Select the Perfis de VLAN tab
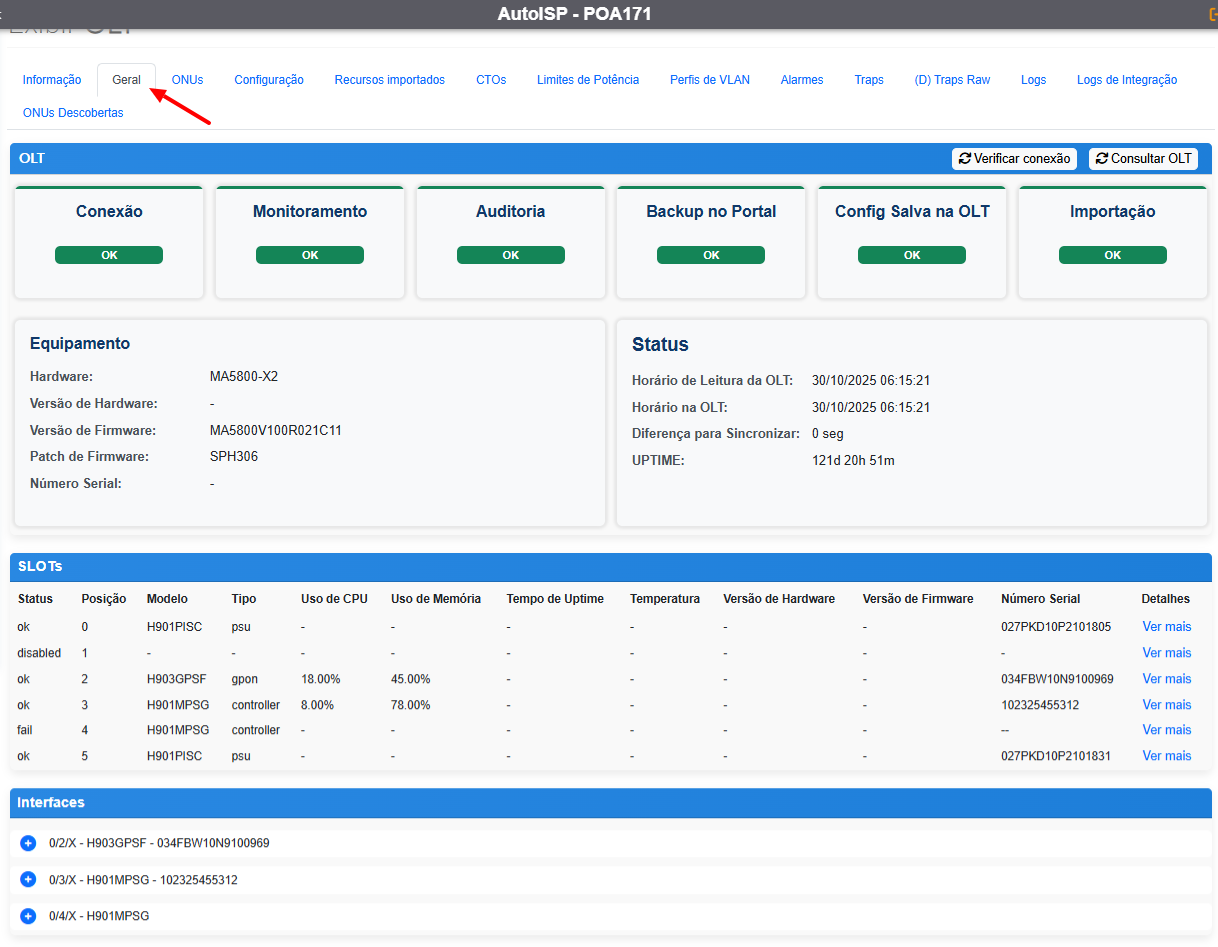1218x947 pixels. [710, 80]
